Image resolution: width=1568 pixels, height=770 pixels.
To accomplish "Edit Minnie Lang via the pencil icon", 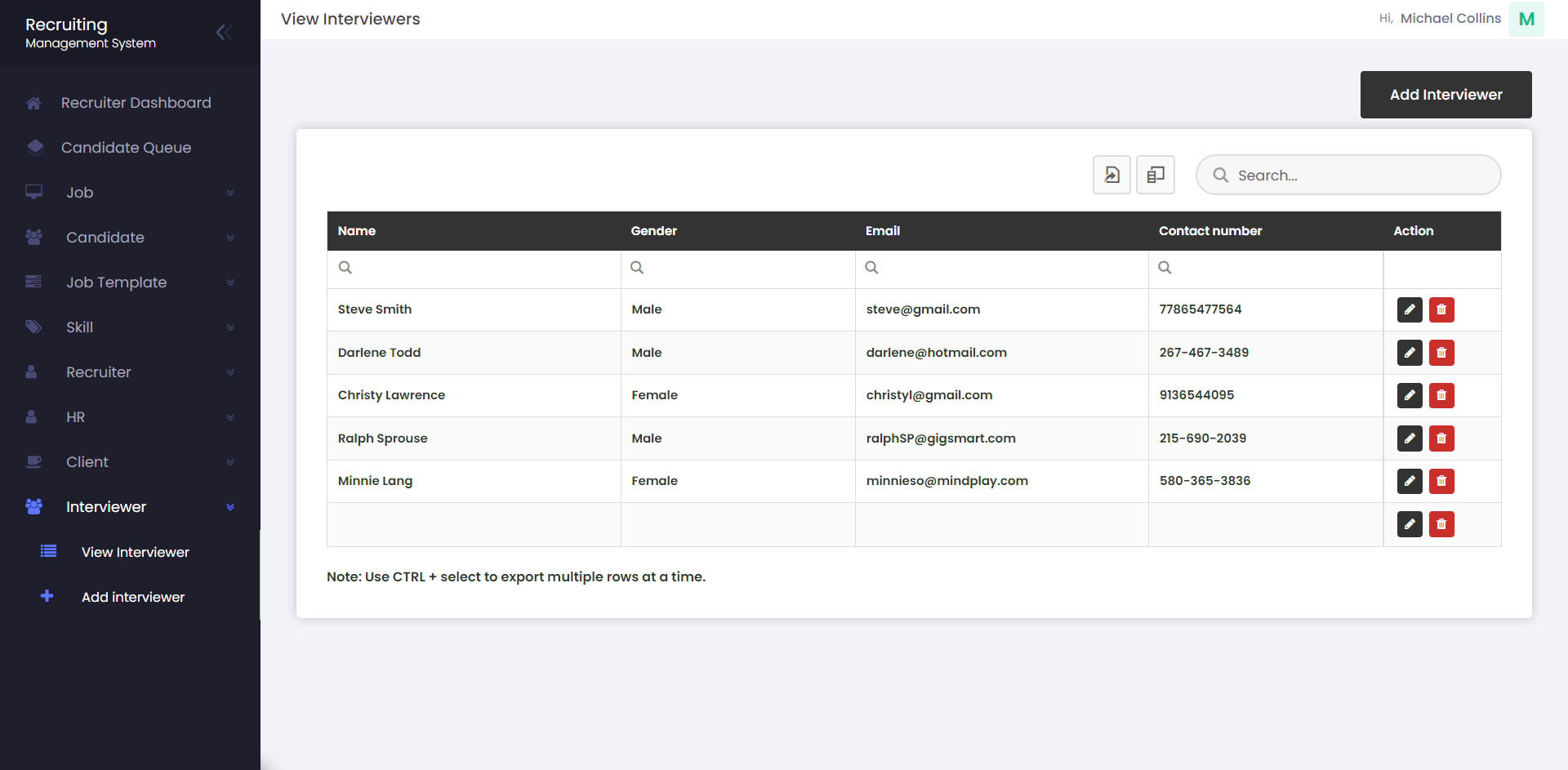I will [x=1409, y=481].
